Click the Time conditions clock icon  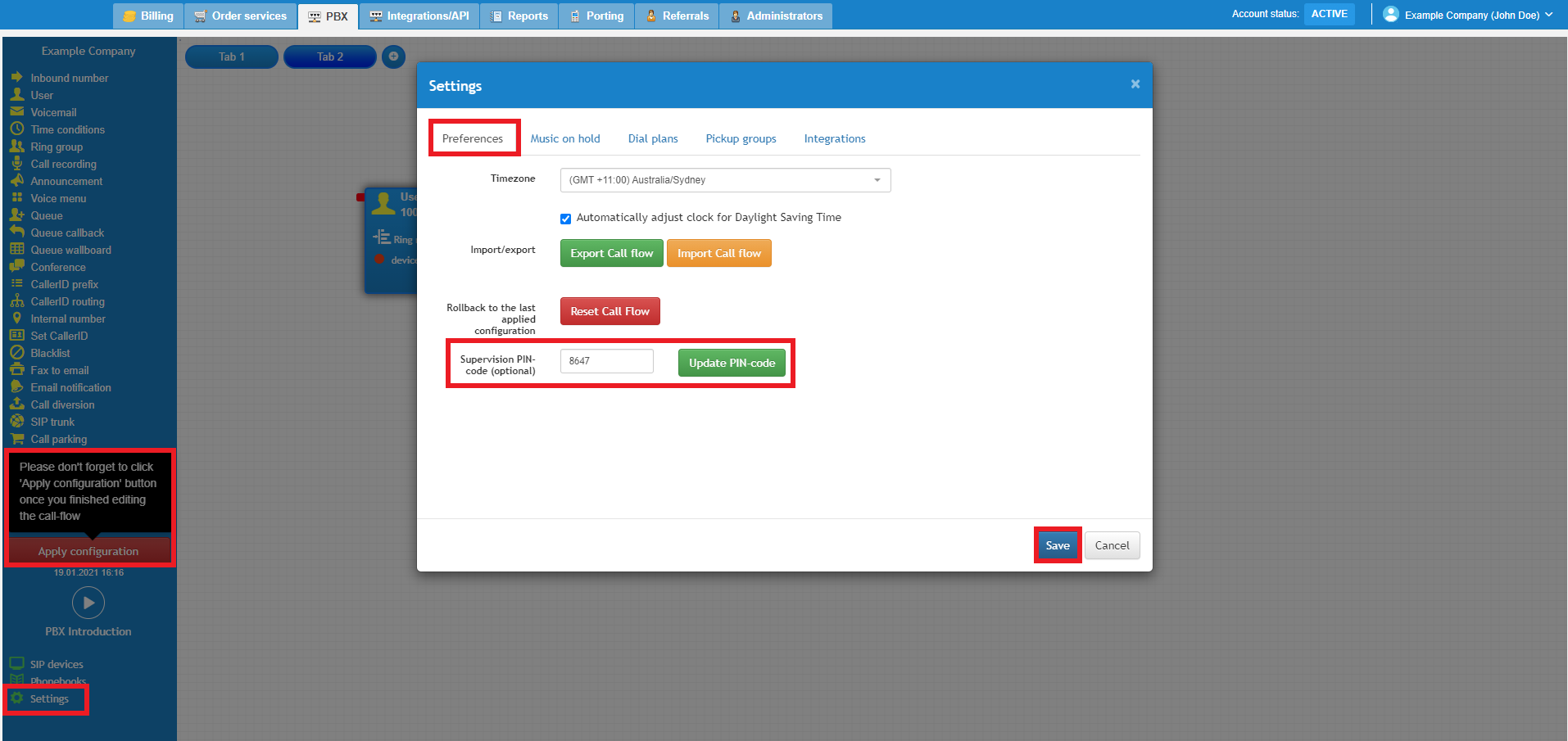point(16,129)
